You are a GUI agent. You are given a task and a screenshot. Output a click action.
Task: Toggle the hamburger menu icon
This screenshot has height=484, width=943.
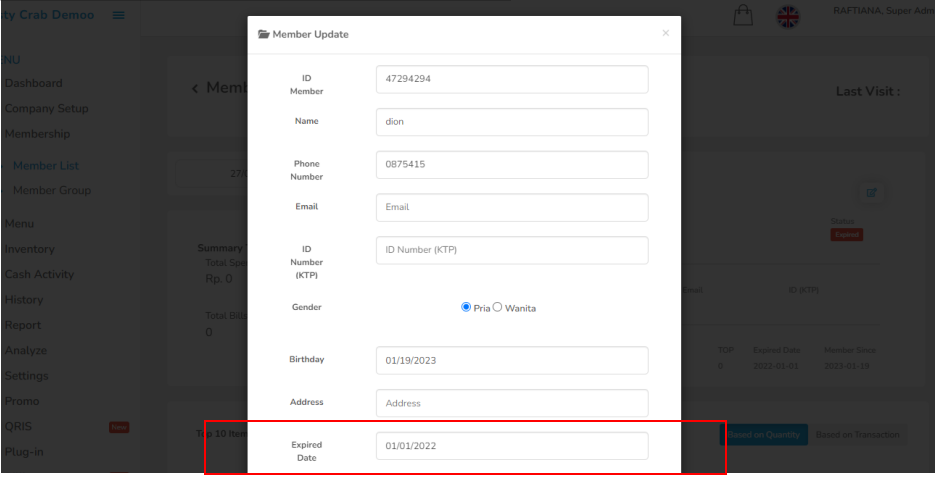(x=118, y=16)
